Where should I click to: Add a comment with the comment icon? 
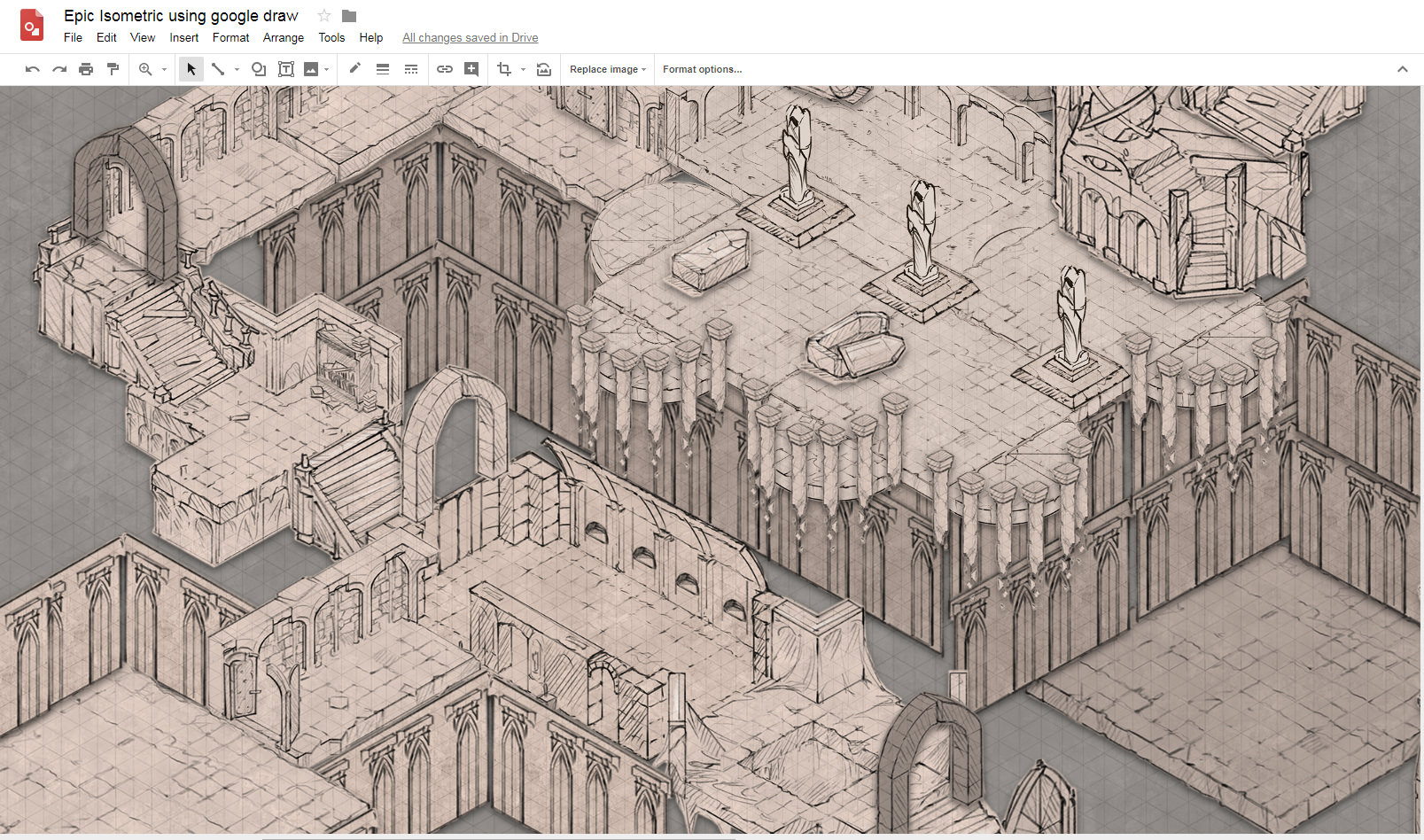(471, 69)
